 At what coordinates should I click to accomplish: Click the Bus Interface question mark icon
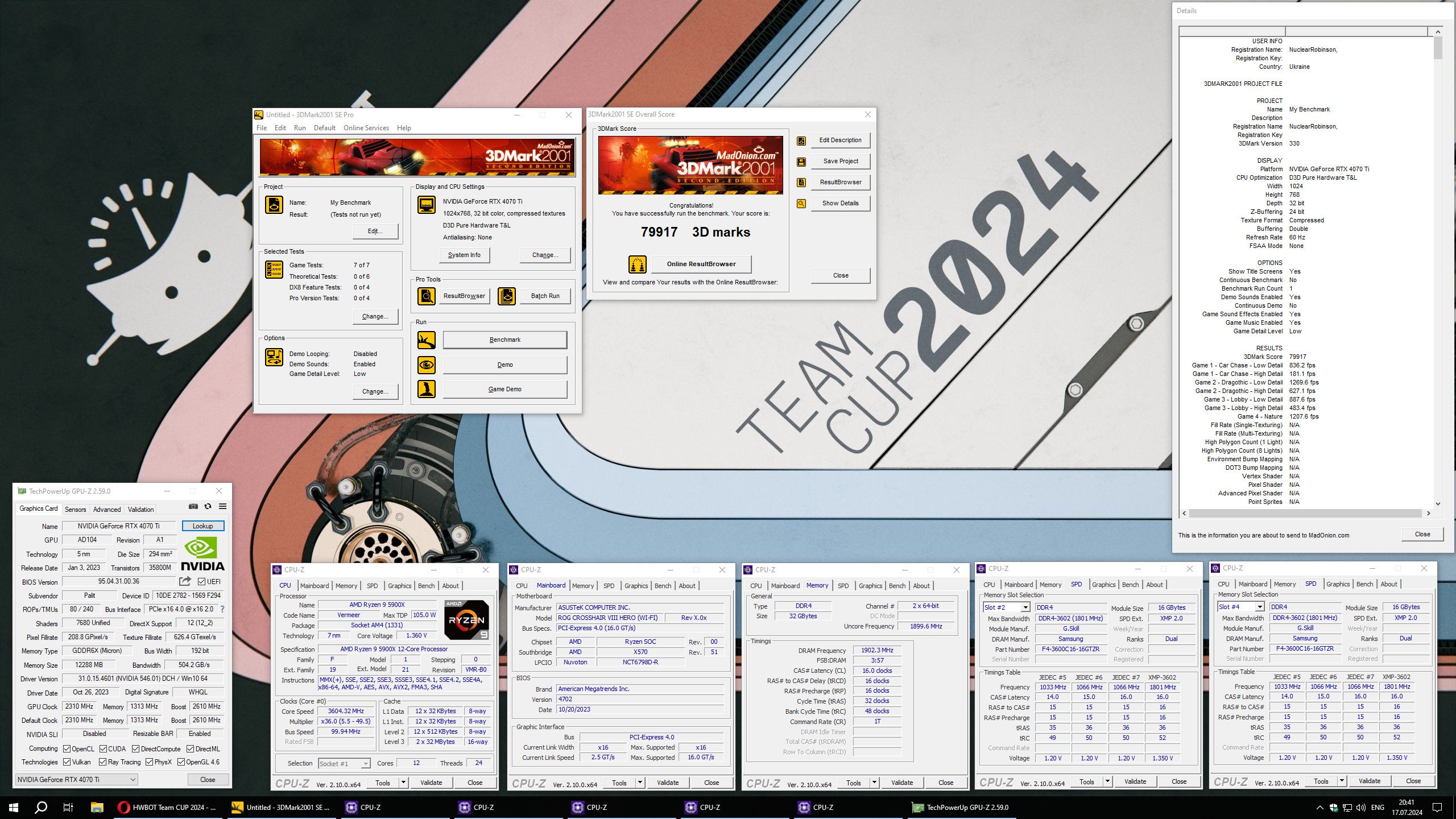pyautogui.click(x=222, y=609)
